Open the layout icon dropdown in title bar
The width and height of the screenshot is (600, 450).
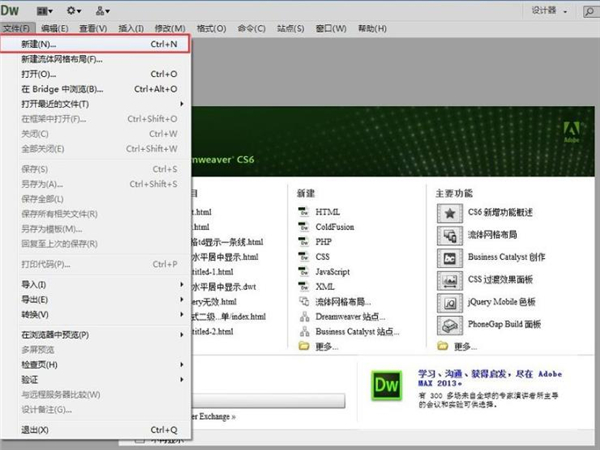click(x=45, y=11)
